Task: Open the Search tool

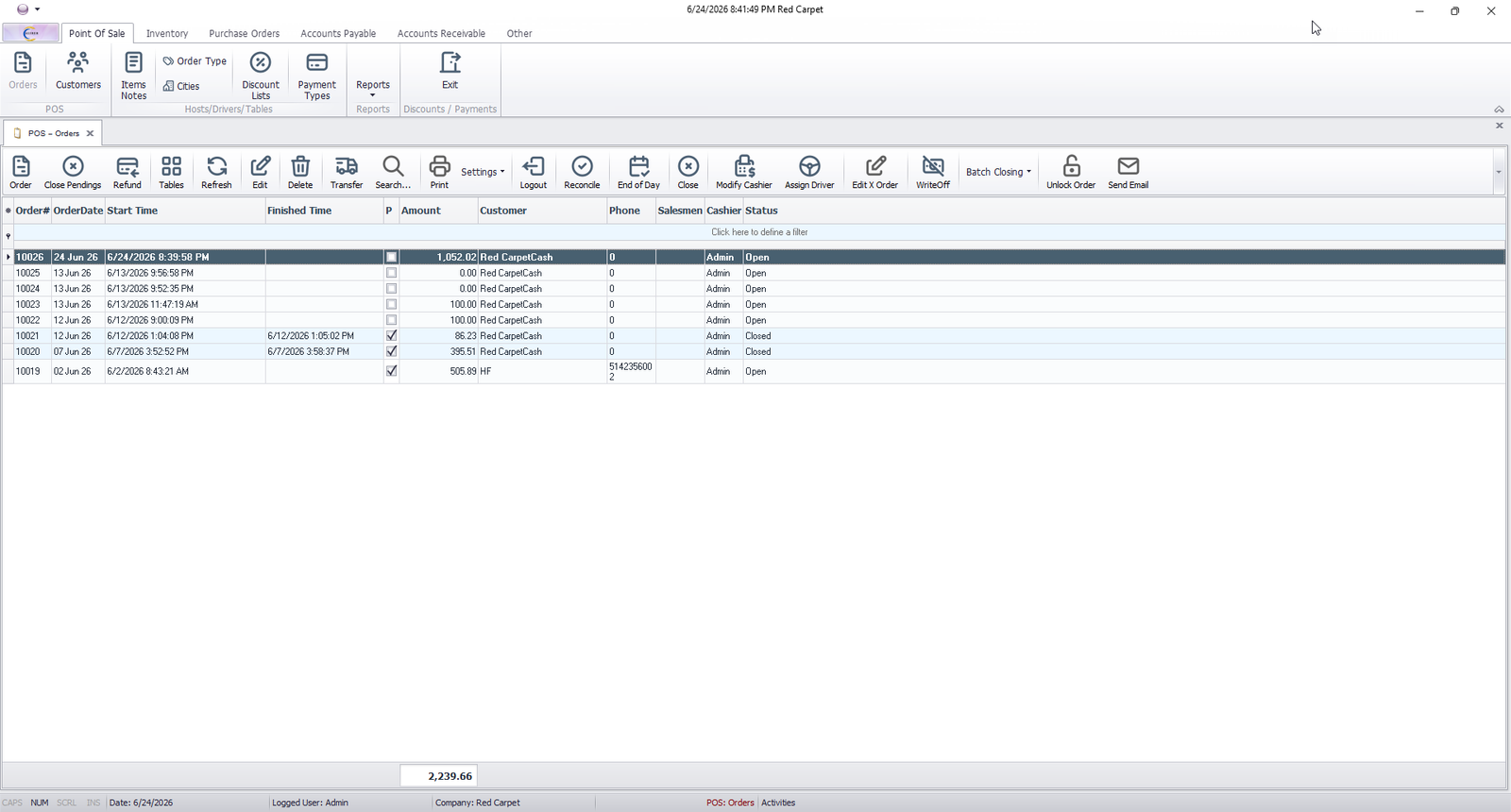Action: coord(393,173)
